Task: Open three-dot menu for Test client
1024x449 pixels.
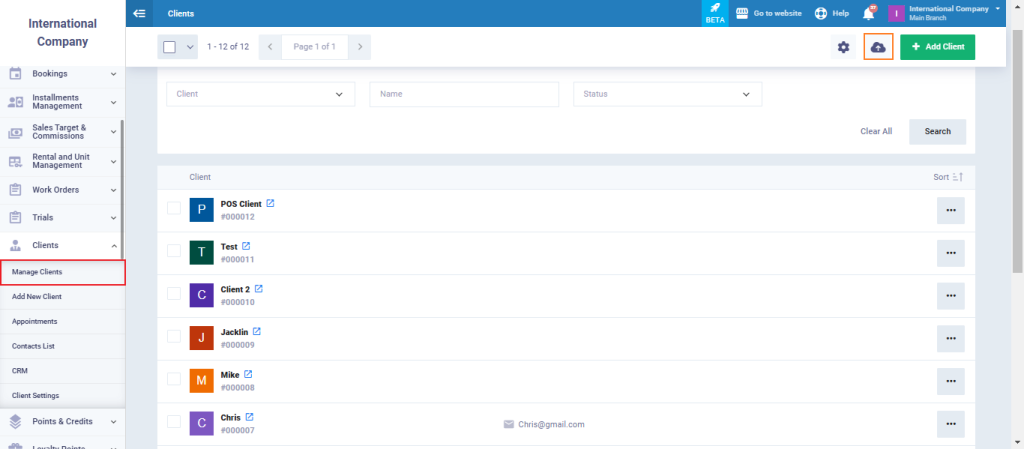Action: pyautogui.click(x=950, y=253)
